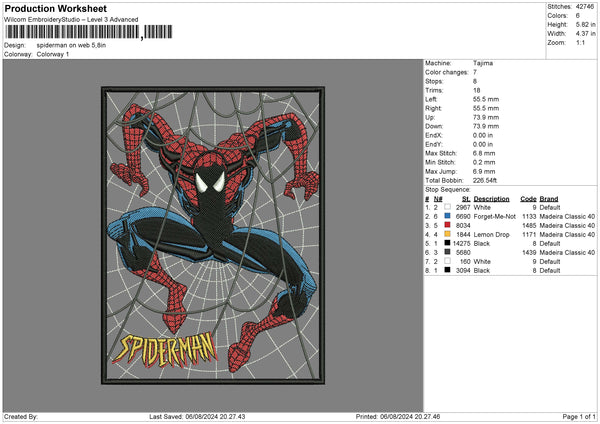This screenshot has width=600, height=424.
Task: Click the code '1439' in stop row 6
Action: [529, 252]
